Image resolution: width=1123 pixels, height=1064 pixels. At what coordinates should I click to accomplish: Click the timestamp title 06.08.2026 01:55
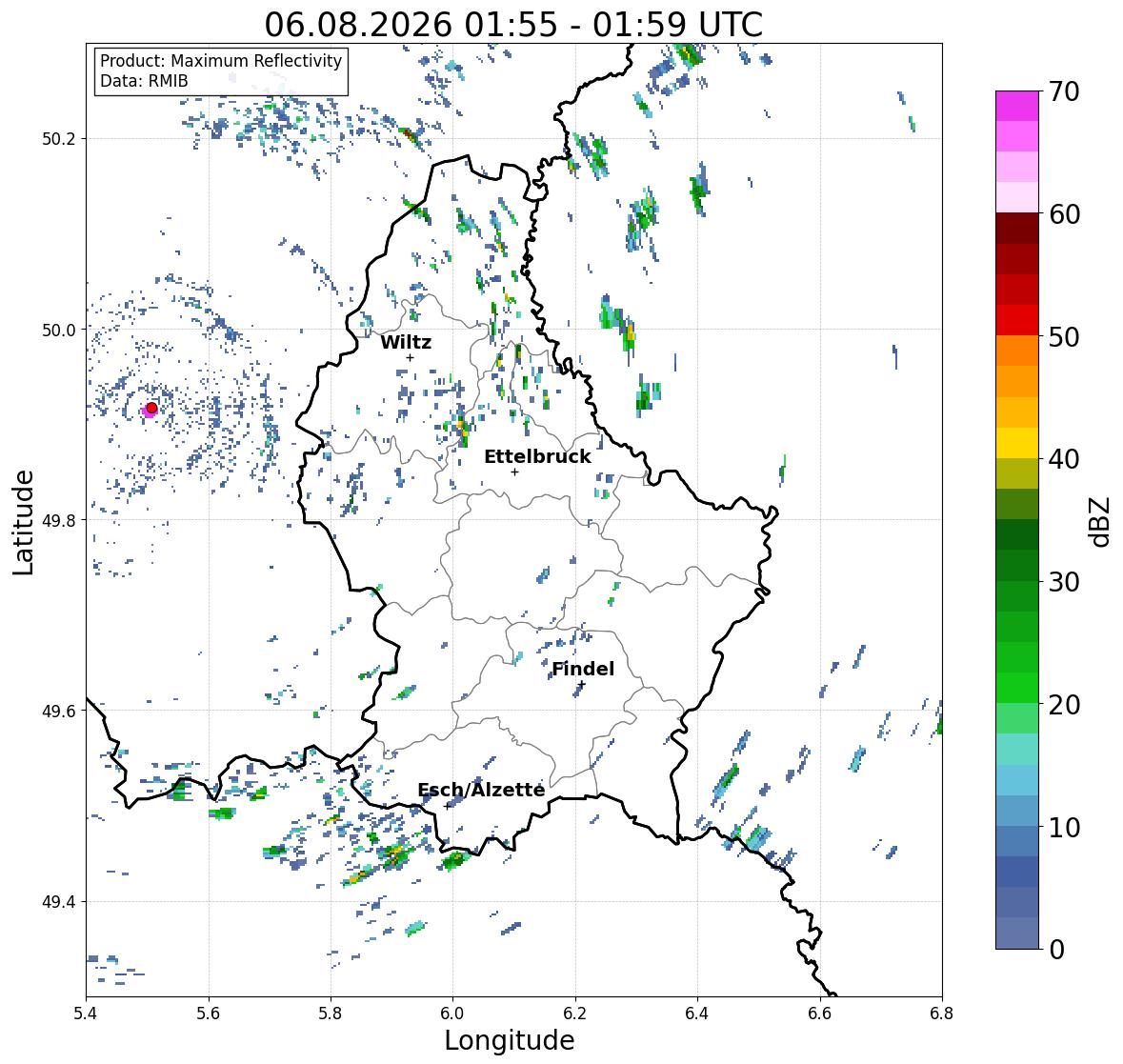411,26
